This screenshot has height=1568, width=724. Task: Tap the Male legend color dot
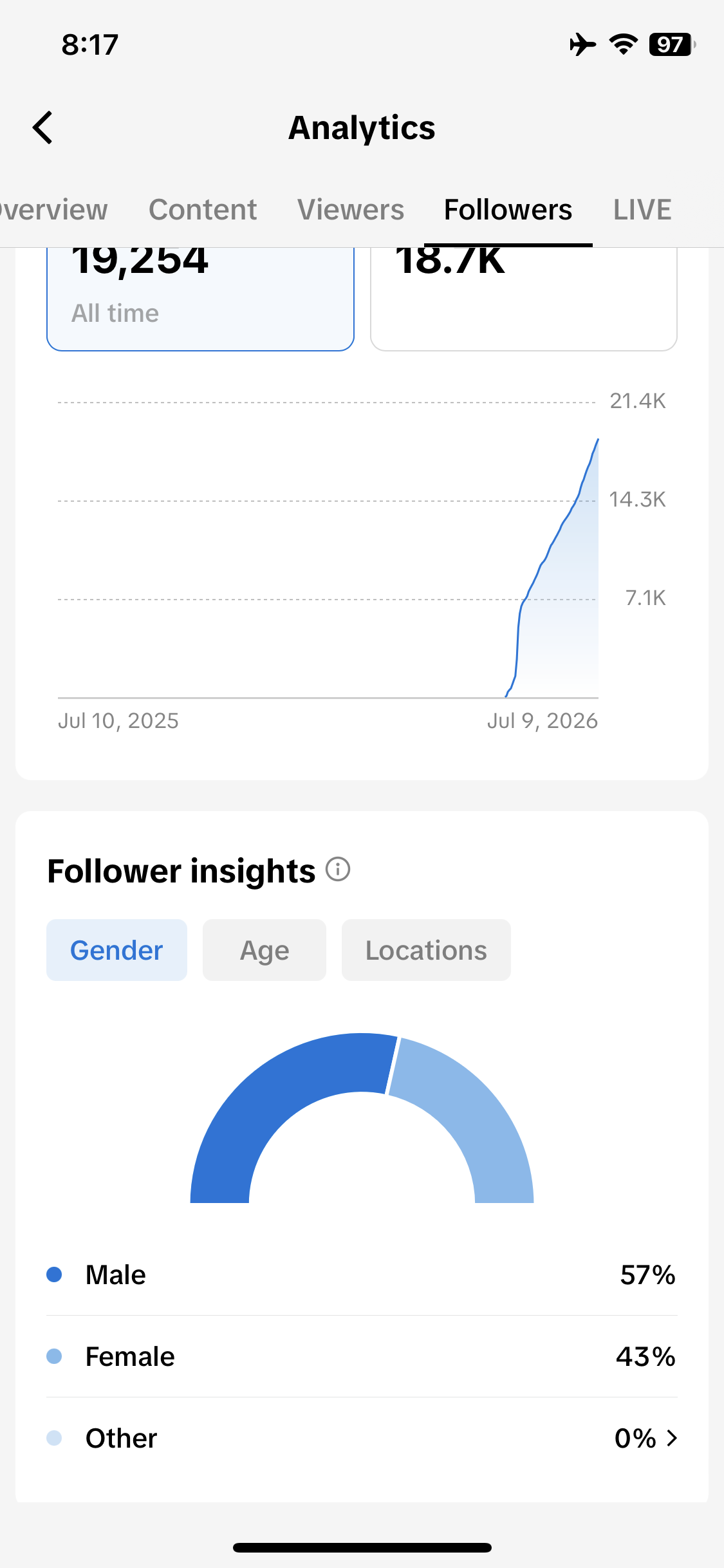tap(54, 1274)
